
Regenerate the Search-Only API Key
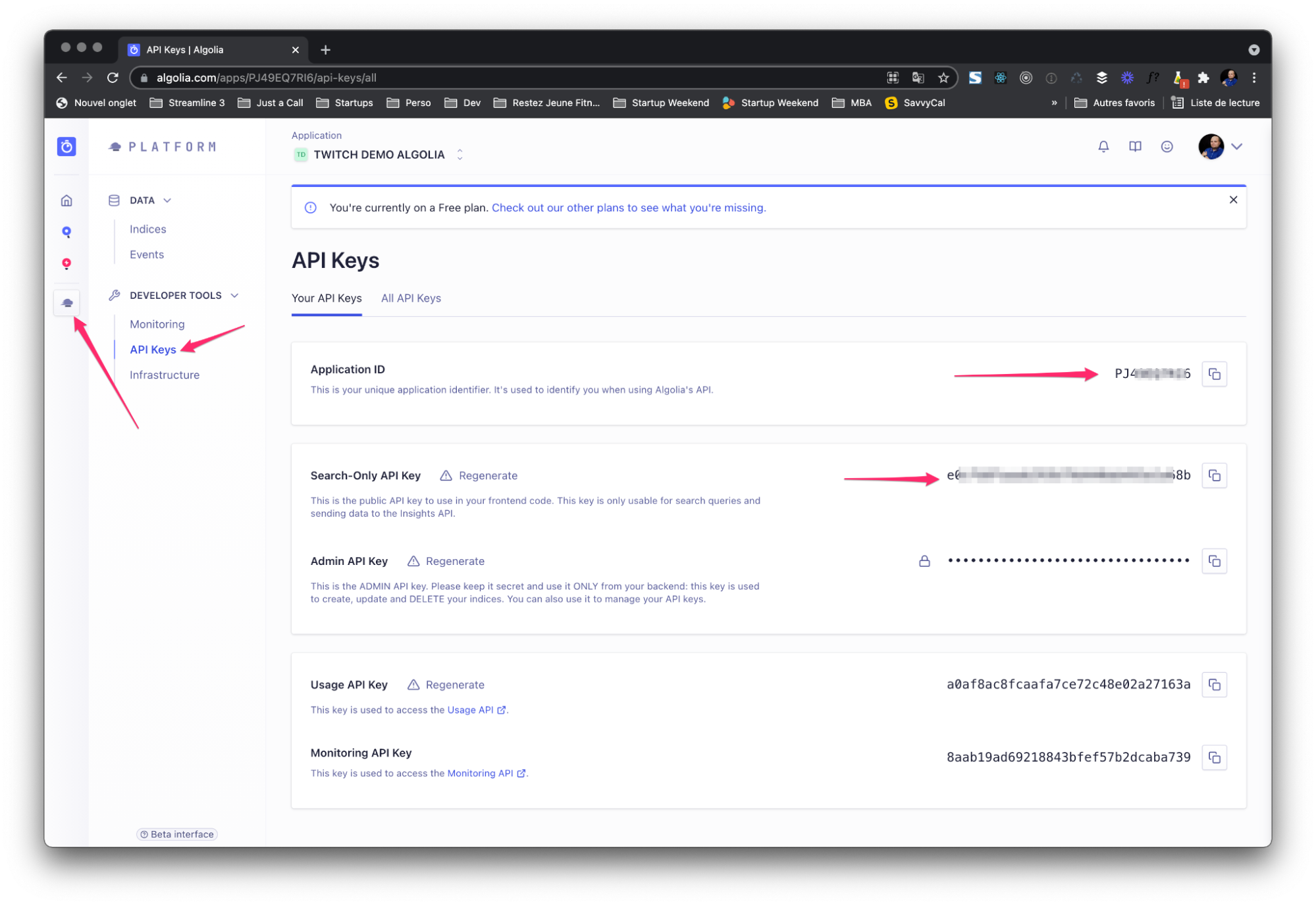(479, 475)
